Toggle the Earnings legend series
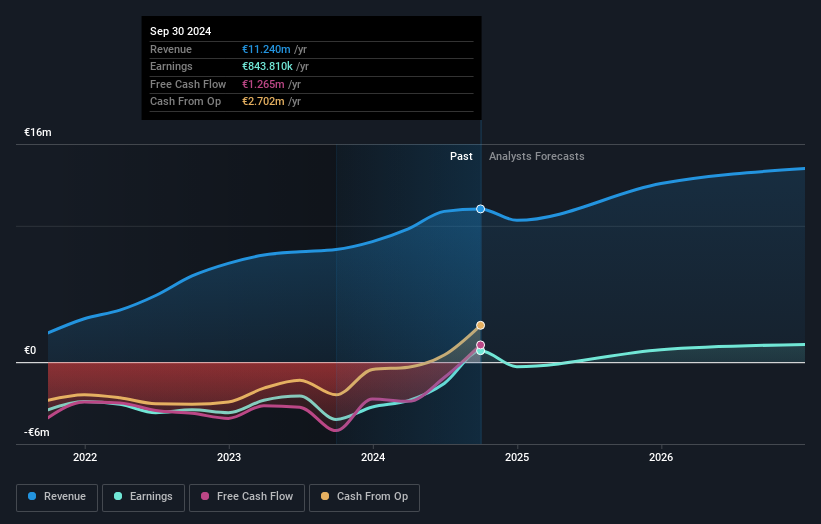Image resolution: width=821 pixels, height=524 pixels. click(143, 497)
